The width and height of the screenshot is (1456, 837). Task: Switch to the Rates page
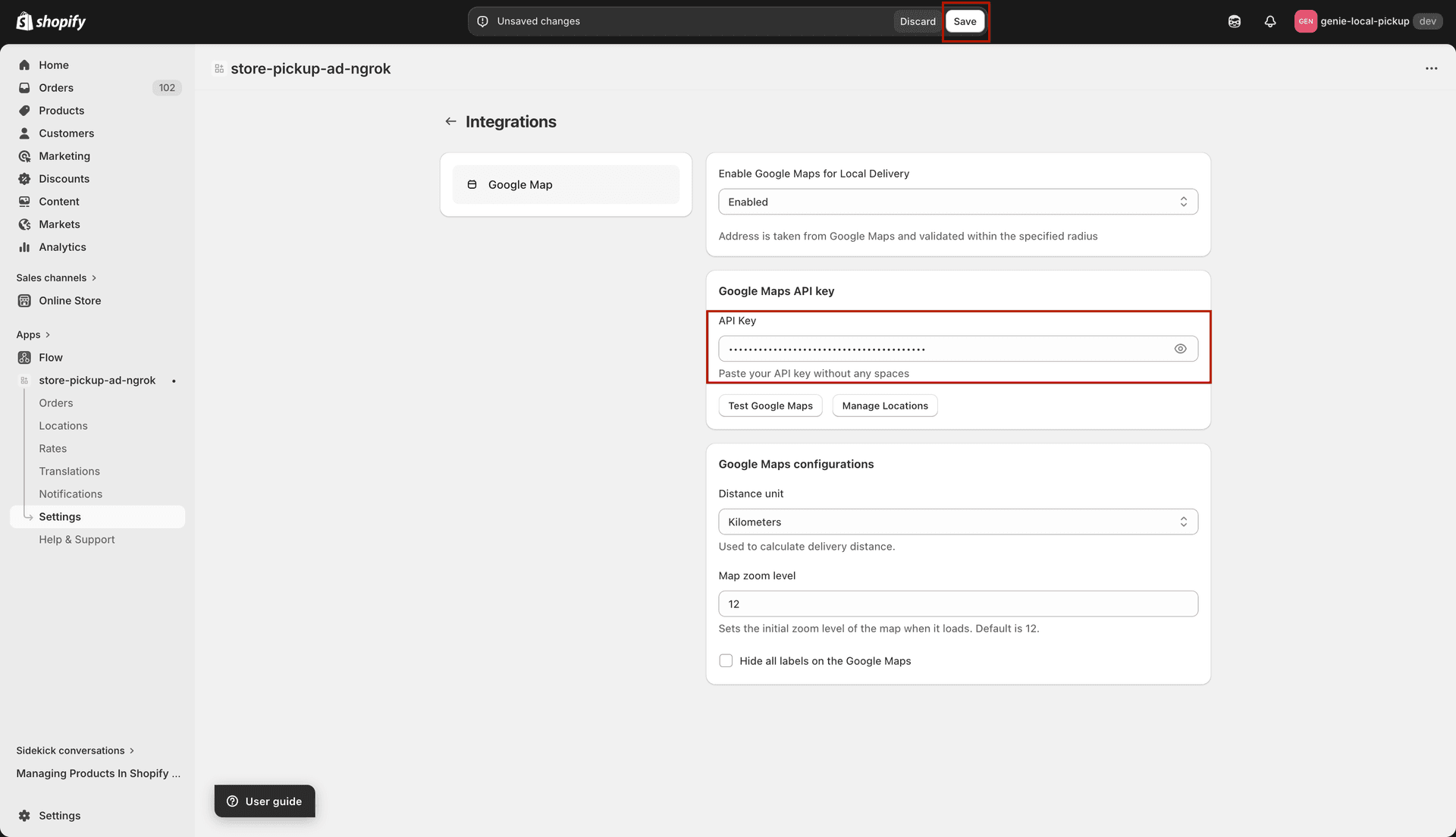coord(53,448)
